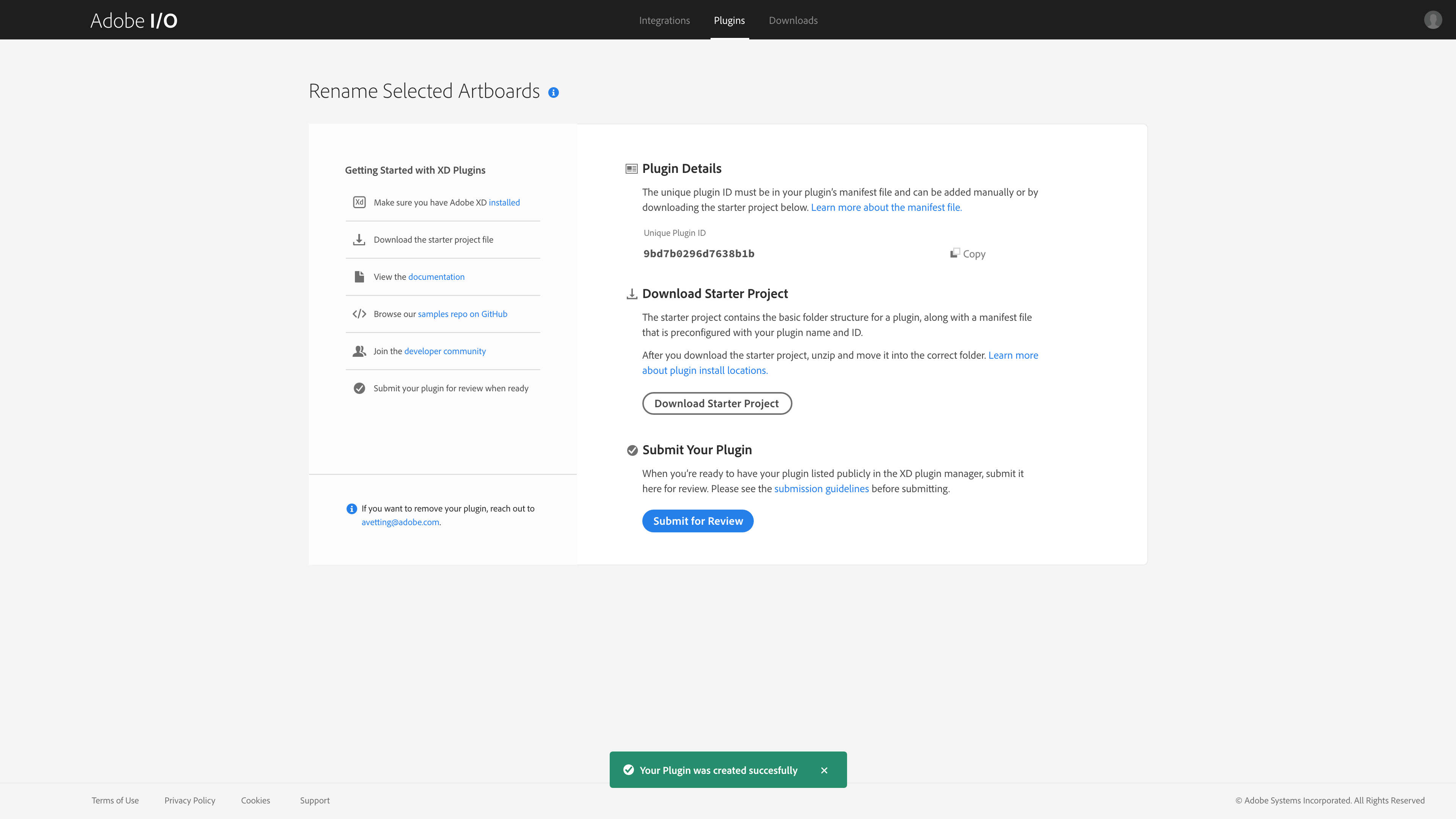Click Submit your plugin for review when ready
The image size is (1456, 819).
click(x=450, y=388)
